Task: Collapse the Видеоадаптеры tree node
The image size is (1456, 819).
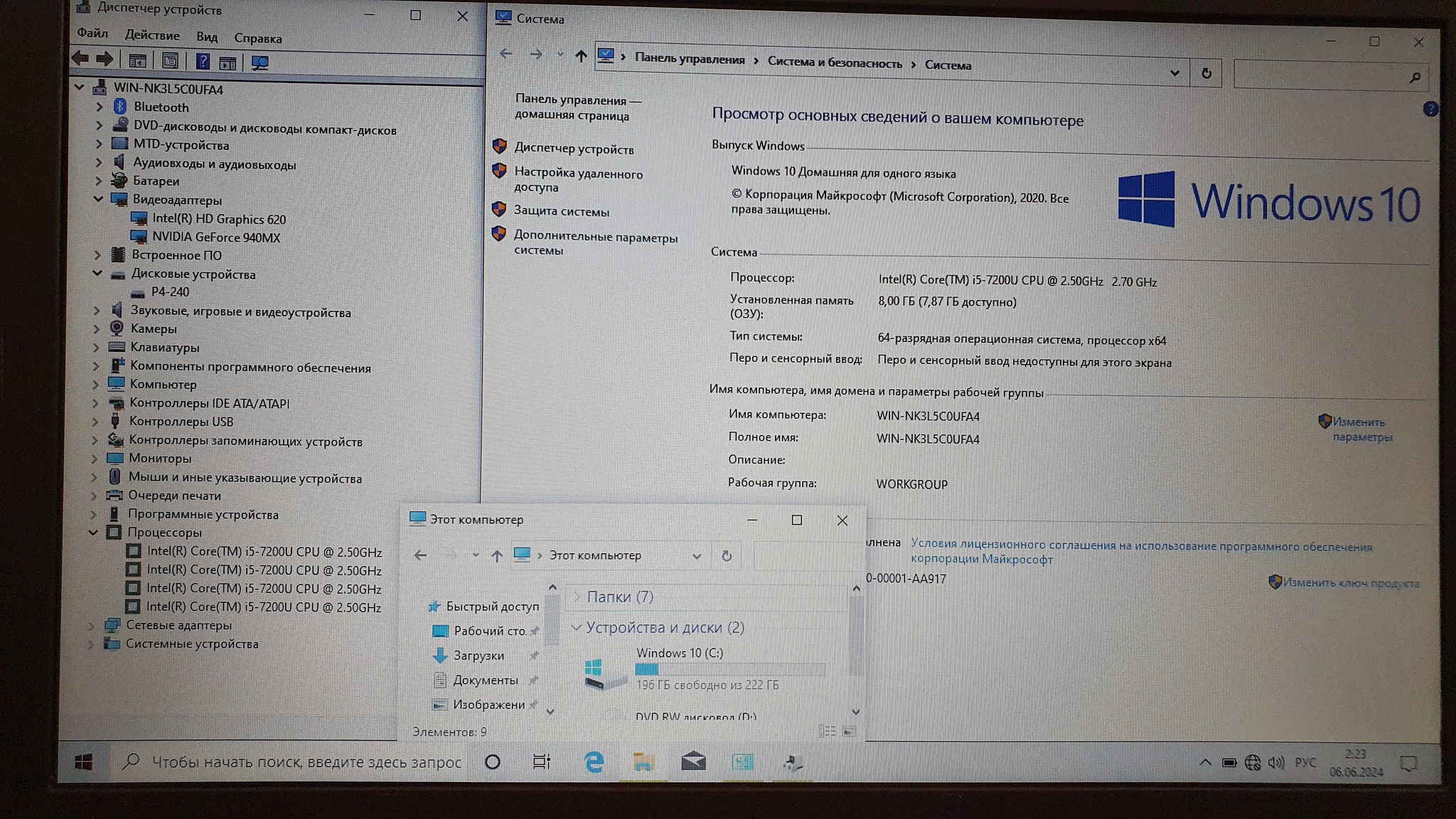Action: click(98, 200)
